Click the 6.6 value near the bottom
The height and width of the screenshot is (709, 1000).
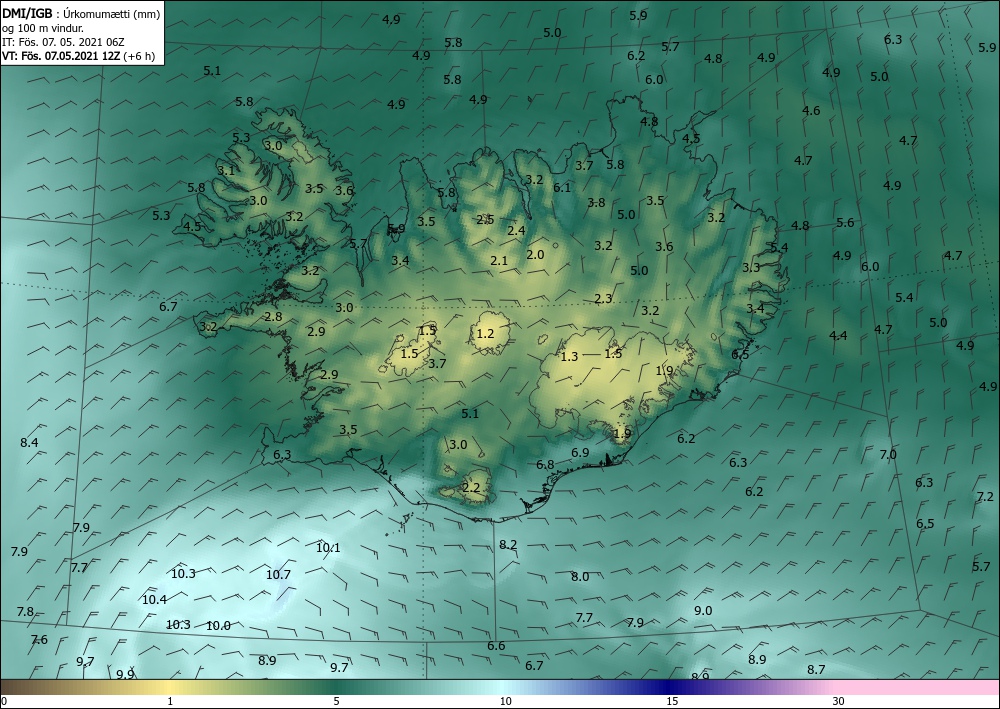[496, 645]
